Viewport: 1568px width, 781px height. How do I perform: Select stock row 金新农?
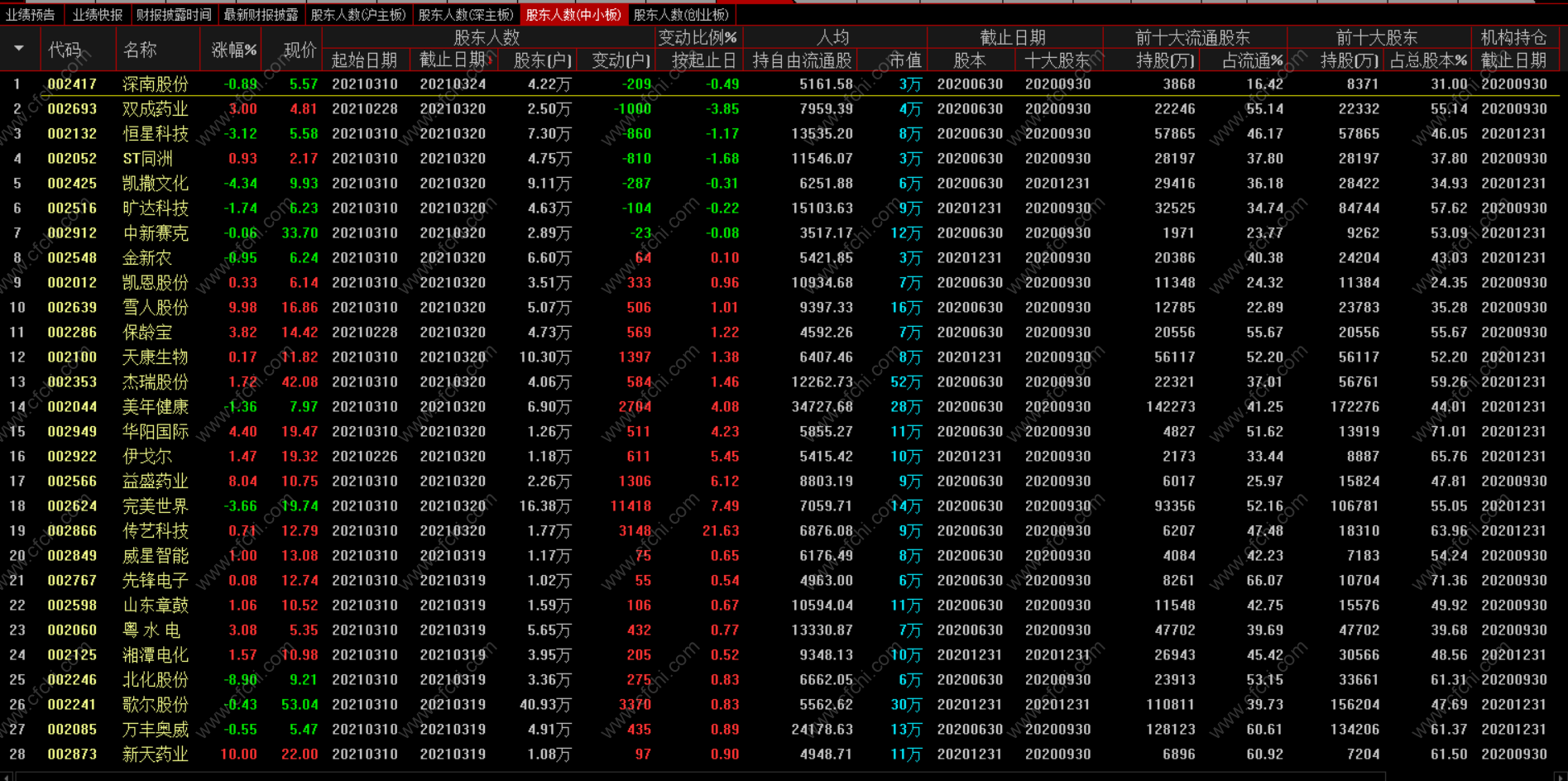tap(779, 258)
